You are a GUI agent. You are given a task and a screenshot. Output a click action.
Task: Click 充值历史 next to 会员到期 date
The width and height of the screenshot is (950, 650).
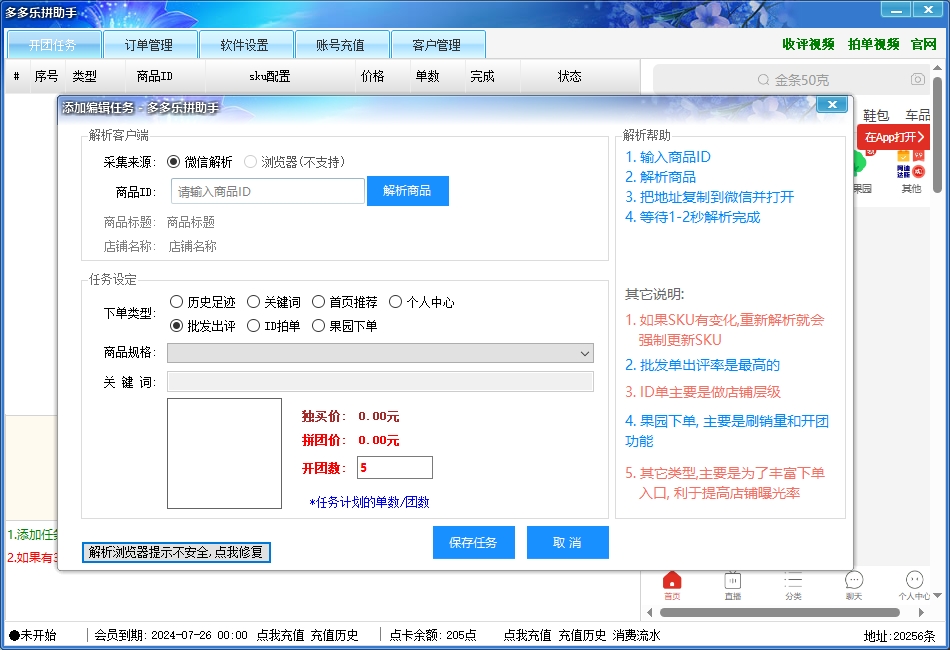(334, 635)
